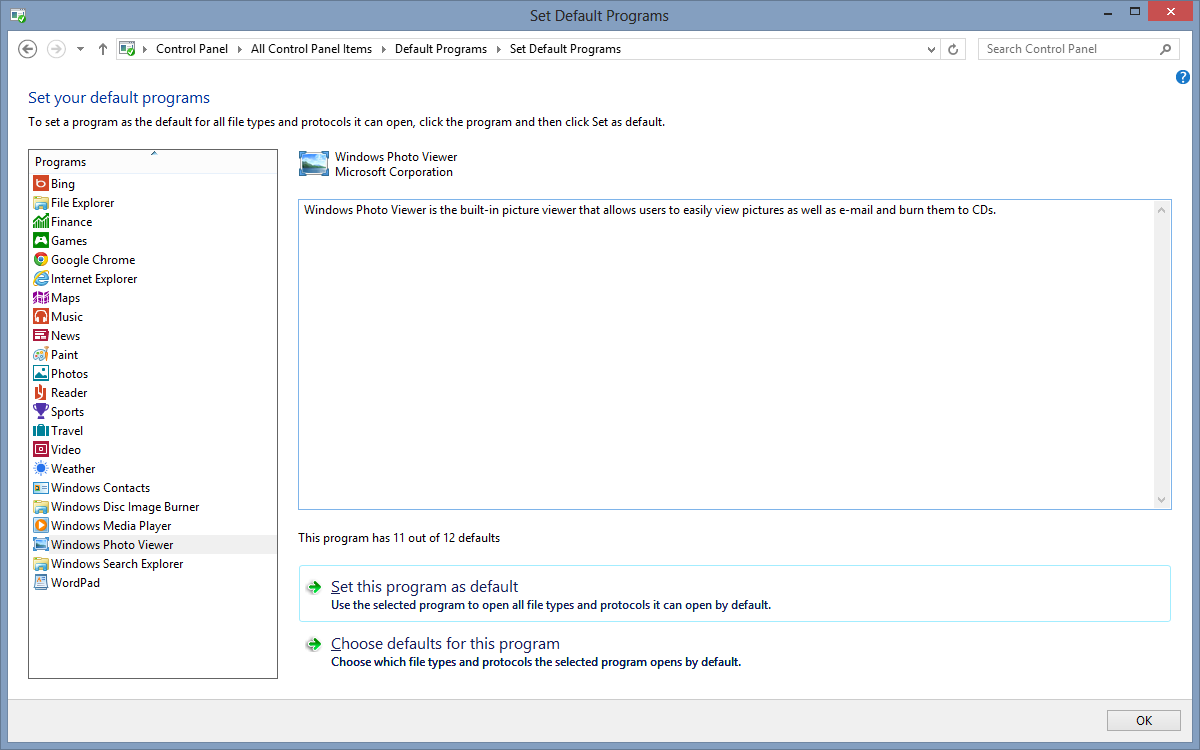Click the OK button
The image size is (1200, 750).
coord(1144,720)
